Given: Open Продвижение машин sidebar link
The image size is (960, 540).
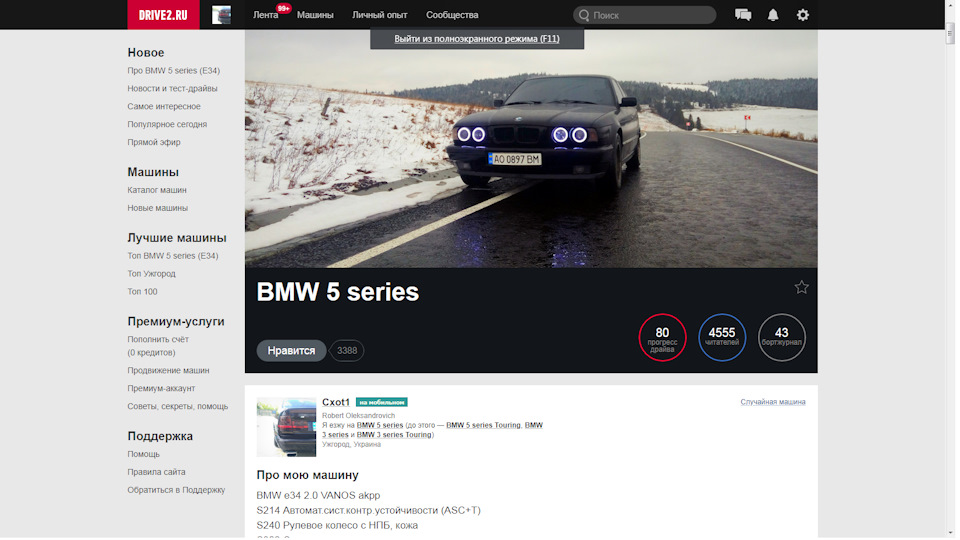Looking at the screenshot, I should [168, 370].
